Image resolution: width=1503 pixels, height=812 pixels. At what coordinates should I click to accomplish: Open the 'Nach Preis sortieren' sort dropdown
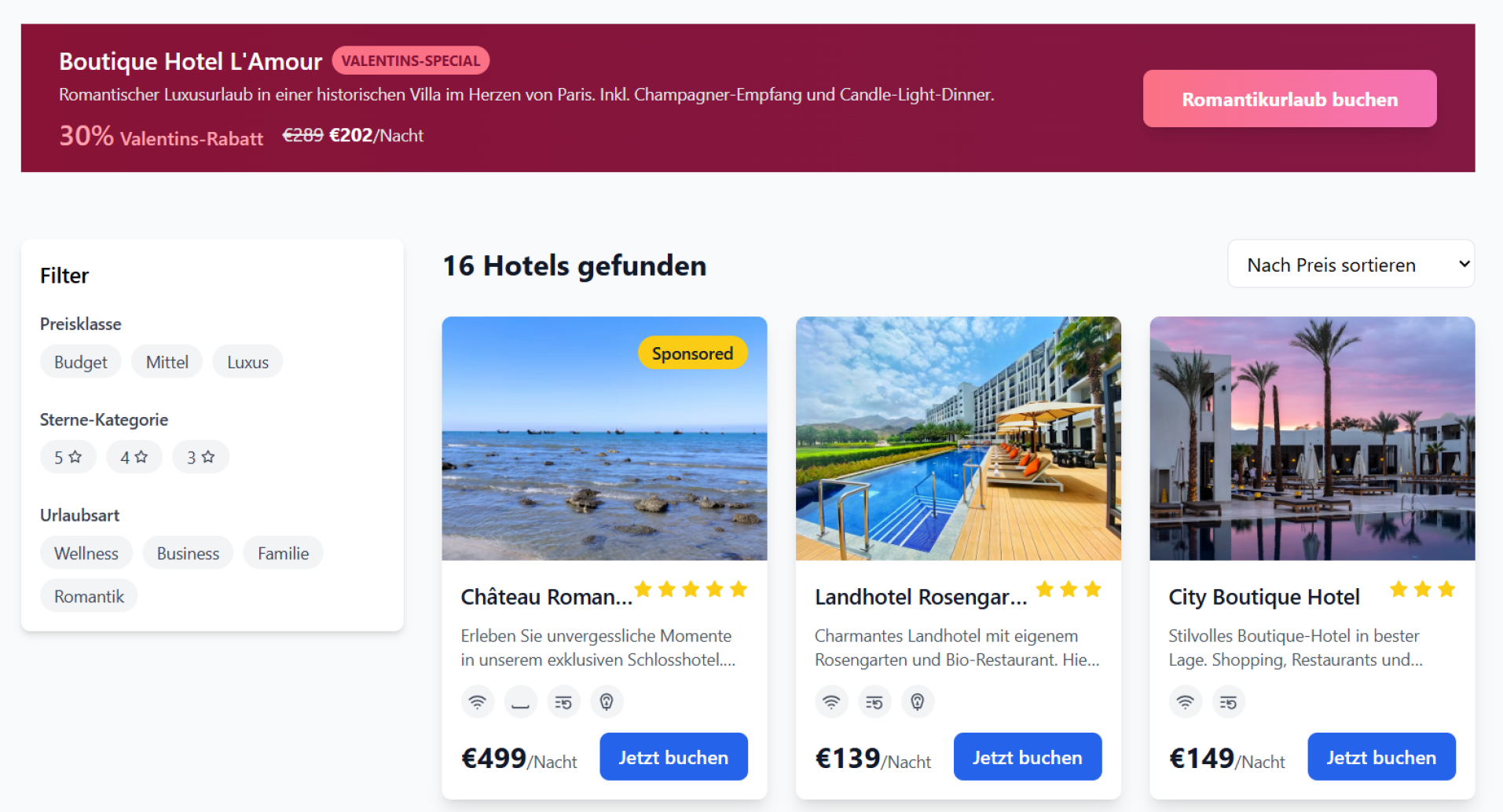1350,265
